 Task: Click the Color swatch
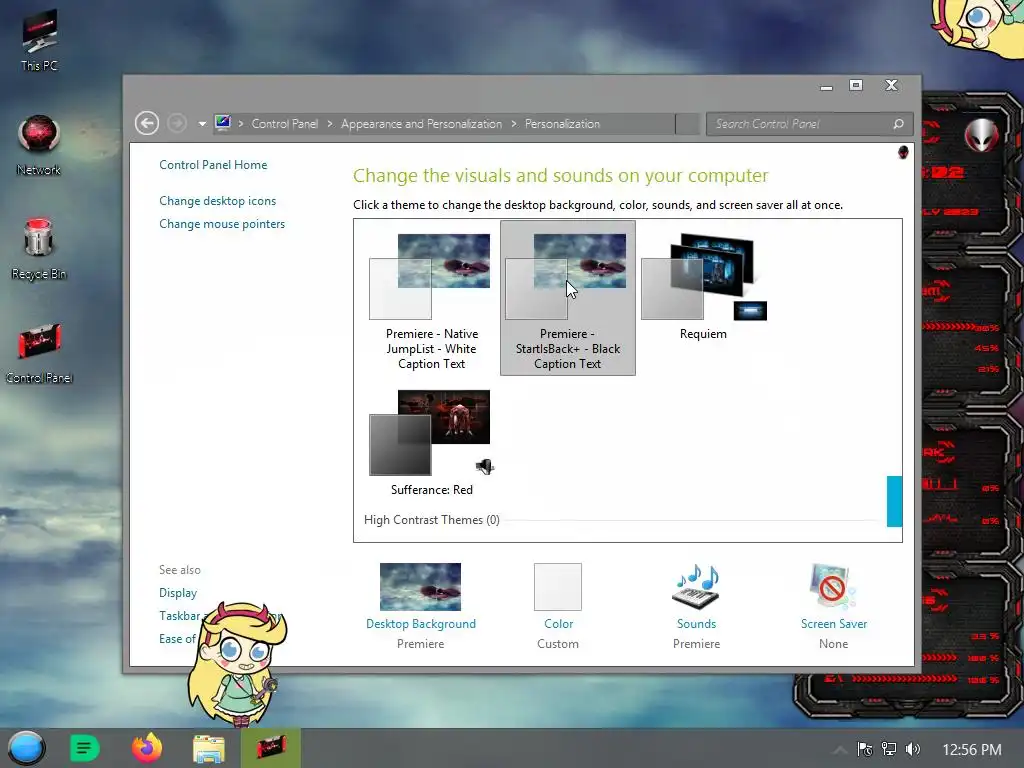558,586
